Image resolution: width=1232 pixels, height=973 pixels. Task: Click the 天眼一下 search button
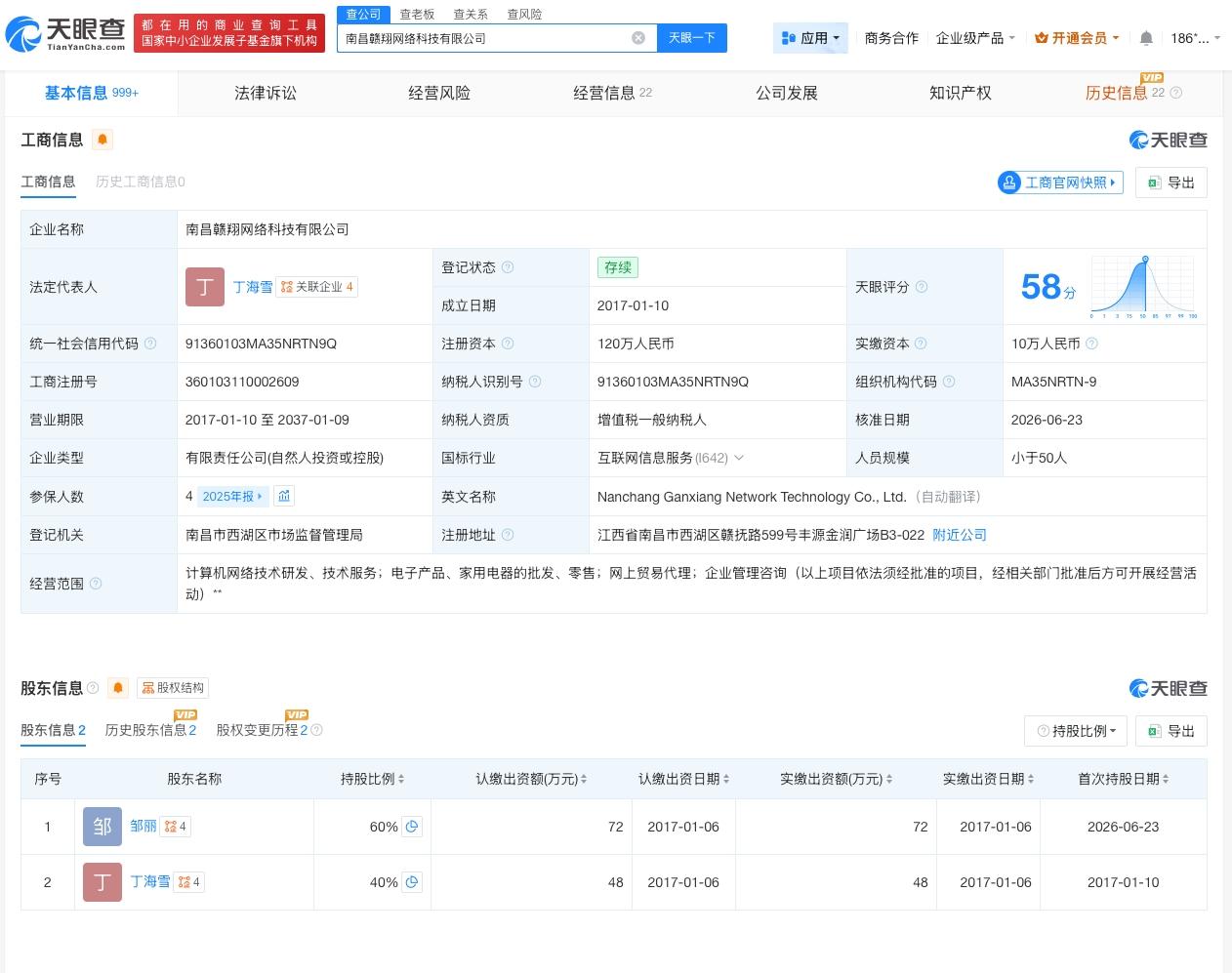[x=692, y=38]
